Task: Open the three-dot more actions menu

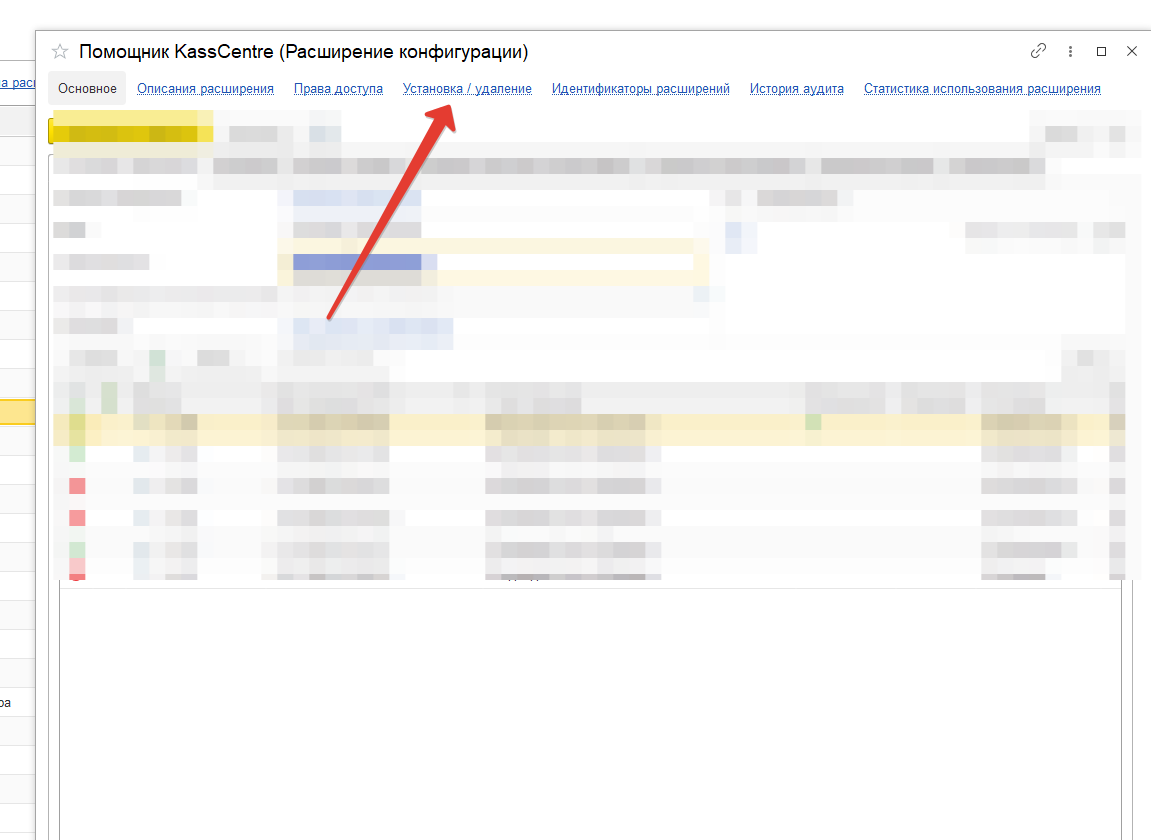Action: click(1070, 51)
